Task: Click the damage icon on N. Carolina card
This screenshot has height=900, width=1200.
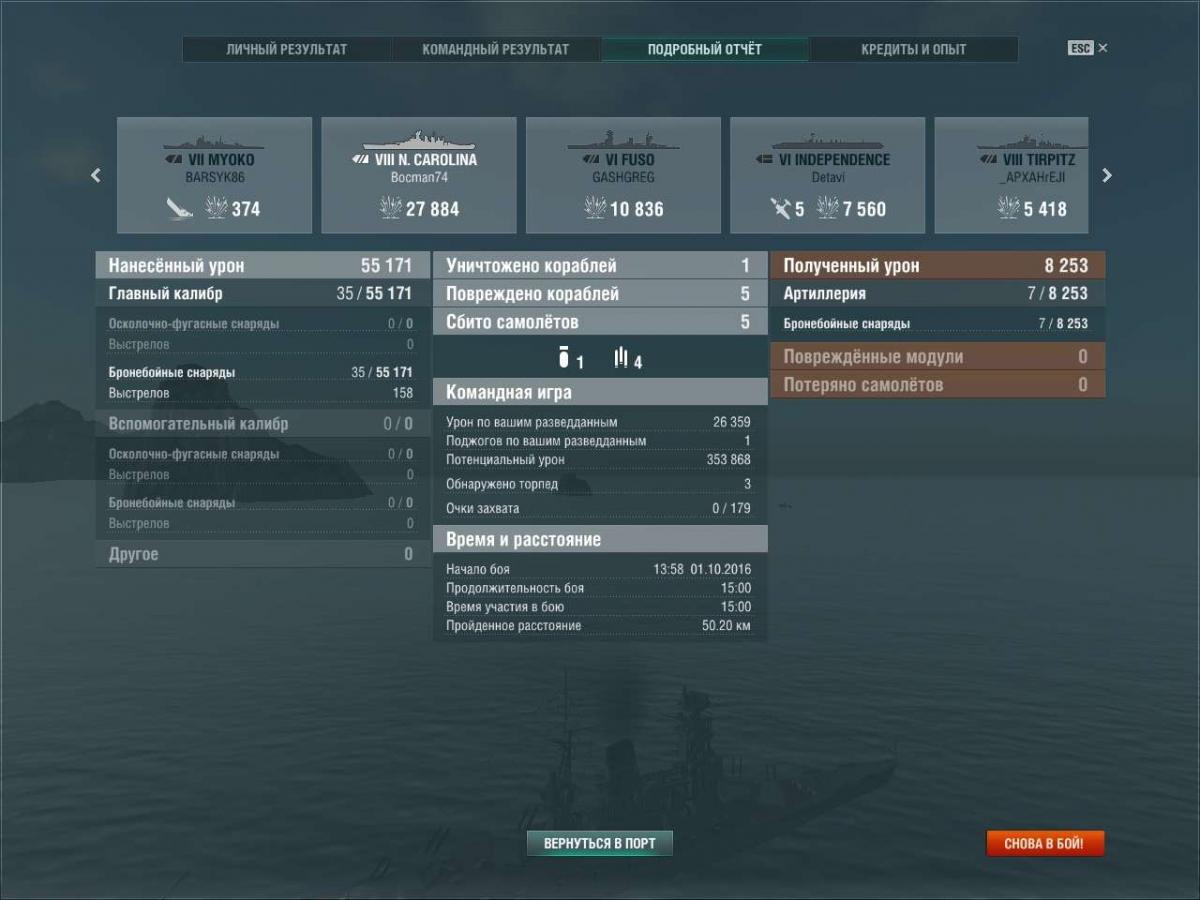Action: 390,208
